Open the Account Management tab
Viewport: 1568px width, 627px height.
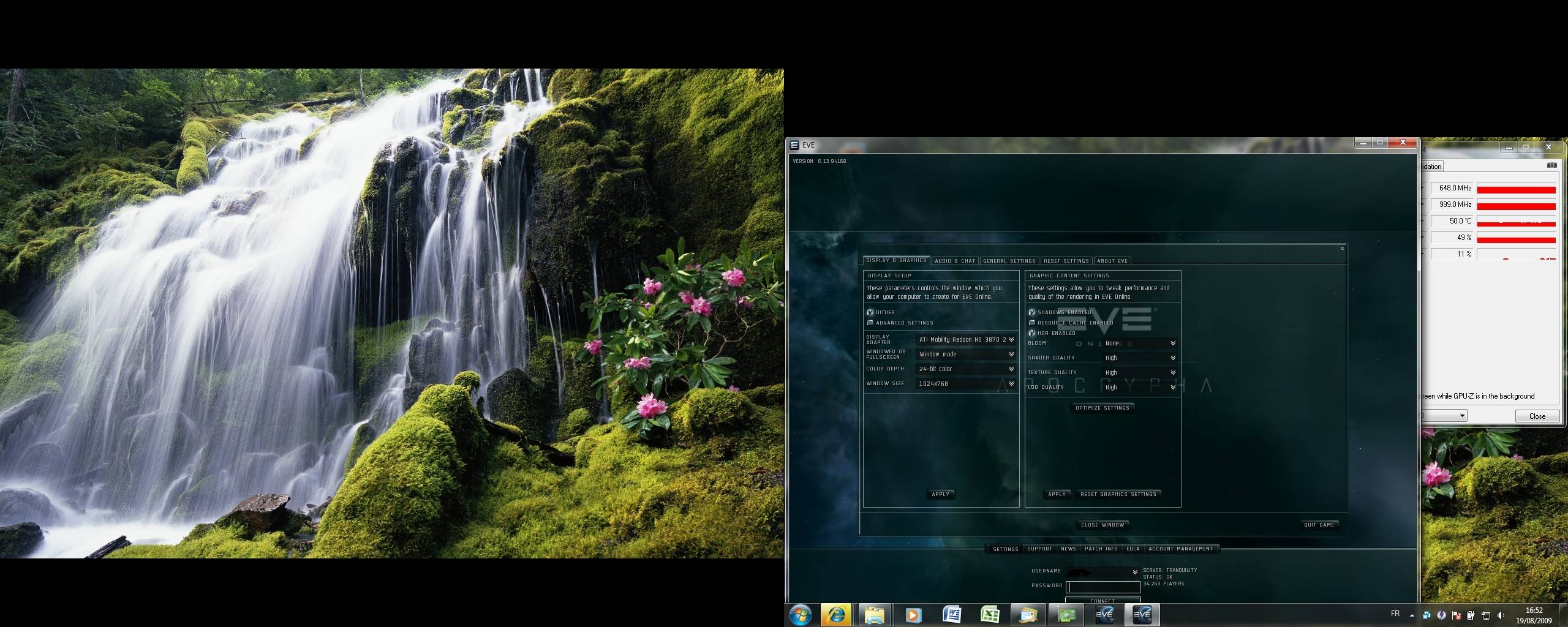(1180, 549)
